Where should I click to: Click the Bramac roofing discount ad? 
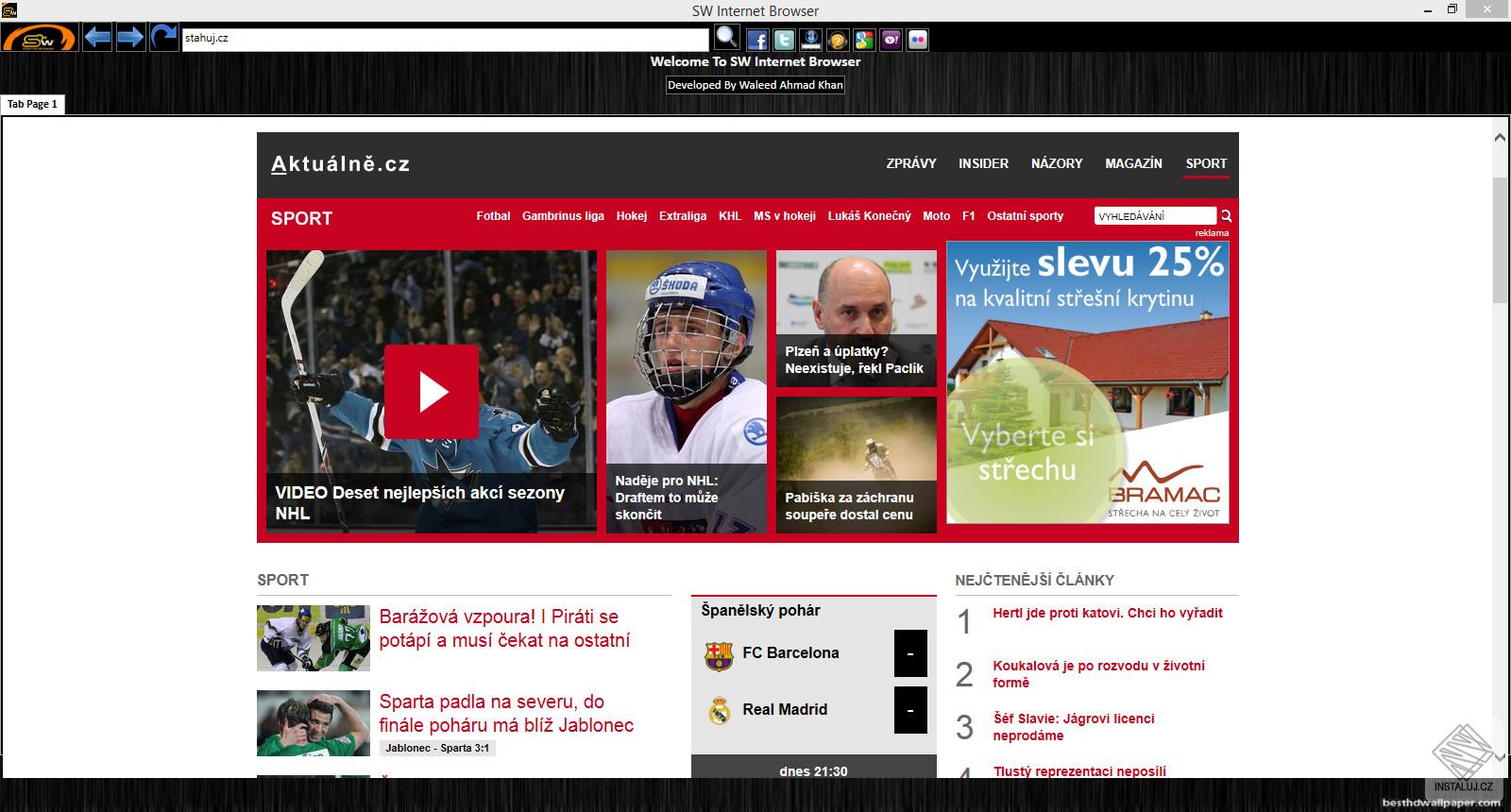click(1088, 382)
